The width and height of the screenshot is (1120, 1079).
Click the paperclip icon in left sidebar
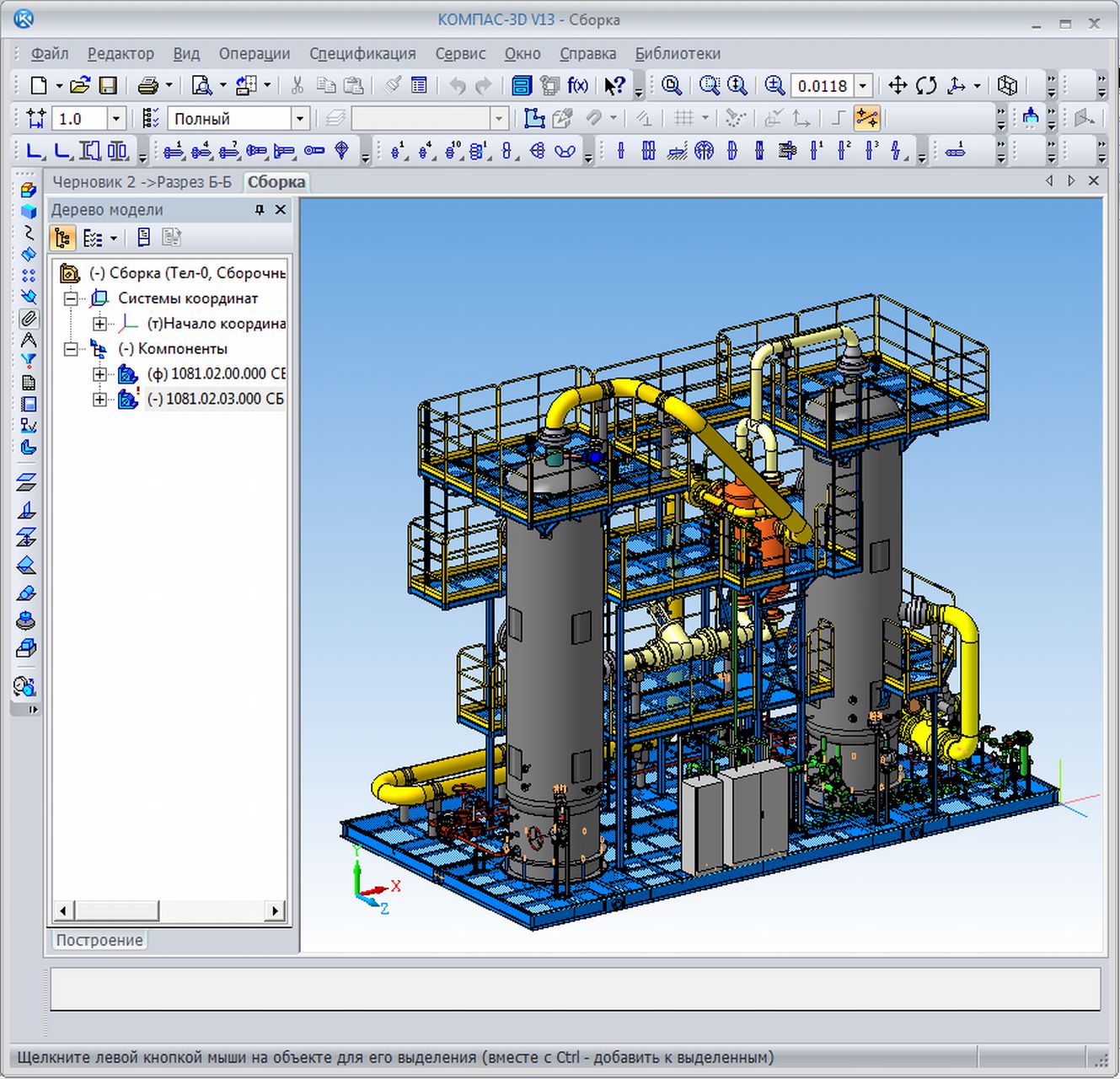[28, 319]
